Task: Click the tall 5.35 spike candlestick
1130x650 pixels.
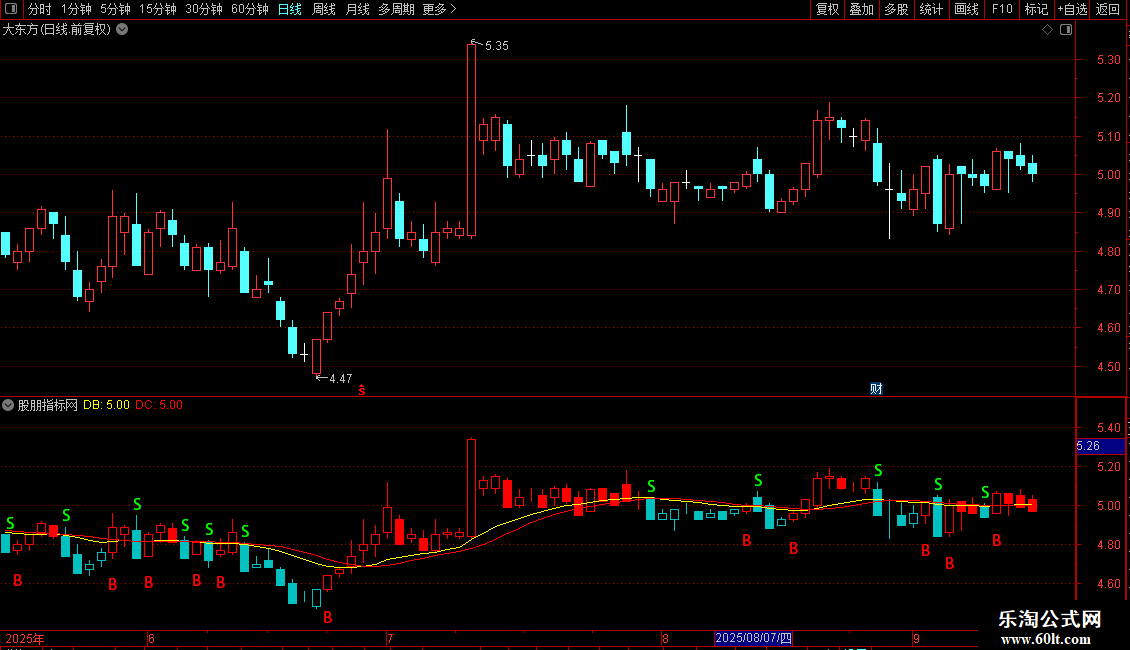Action: pos(471,140)
